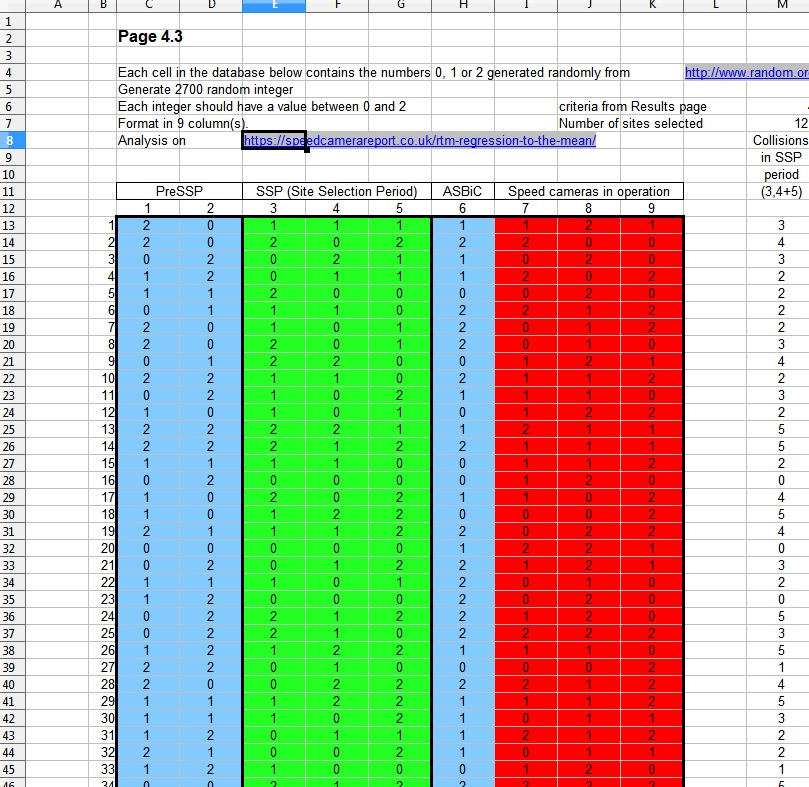Viewport: 809px width, 787px height.
Task: Select the 'Analysis on' label cell
Action: pyautogui.click(x=152, y=141)
